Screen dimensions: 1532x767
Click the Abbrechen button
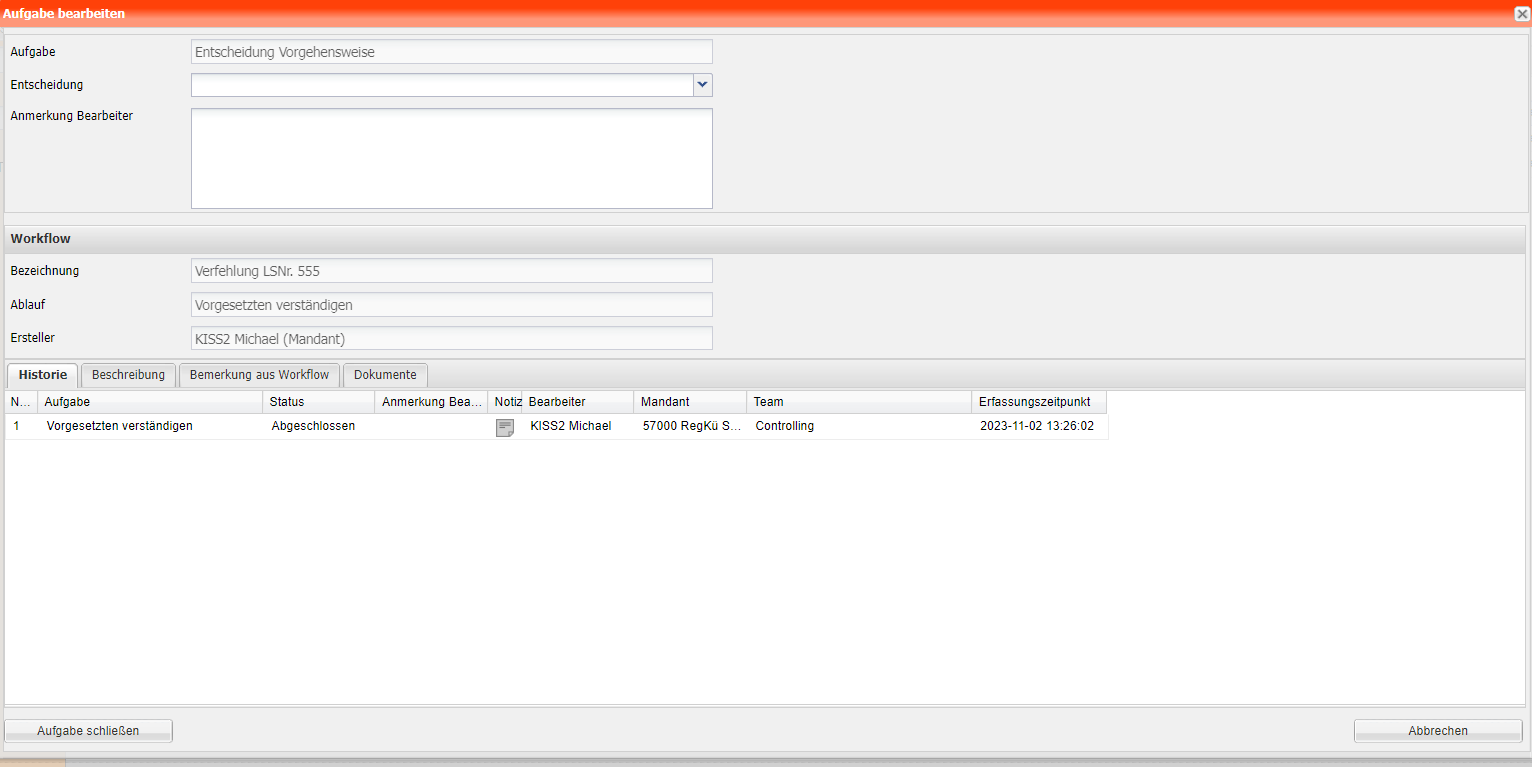1437,731
